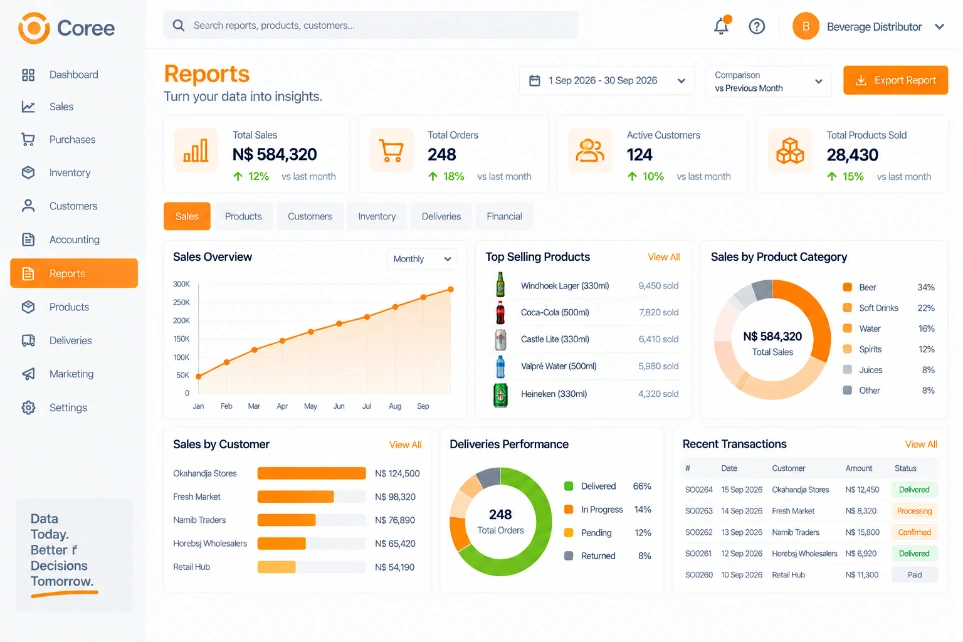Viewport: 963px width, 642px height.
Task: Click the search reports input field
Action: (371, 25)
